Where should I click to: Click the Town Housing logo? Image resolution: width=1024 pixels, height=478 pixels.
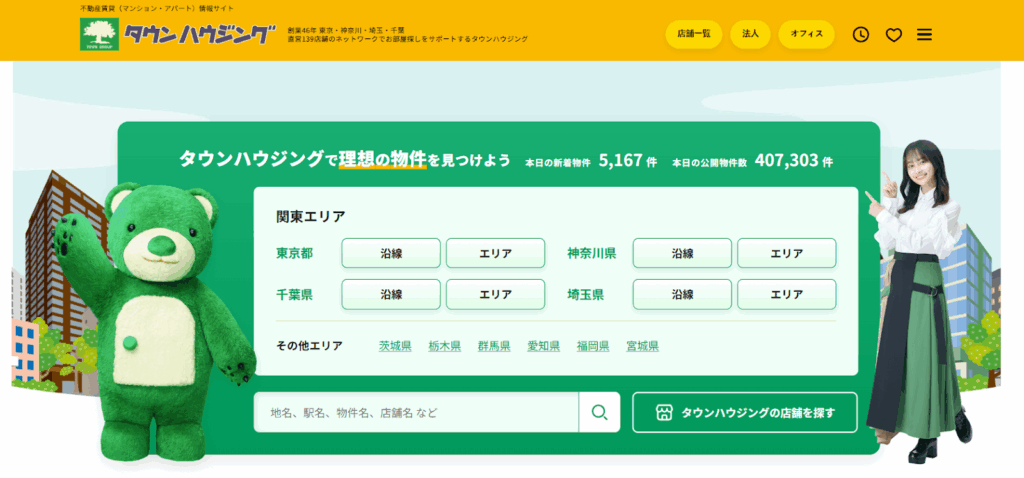[177, 34]
